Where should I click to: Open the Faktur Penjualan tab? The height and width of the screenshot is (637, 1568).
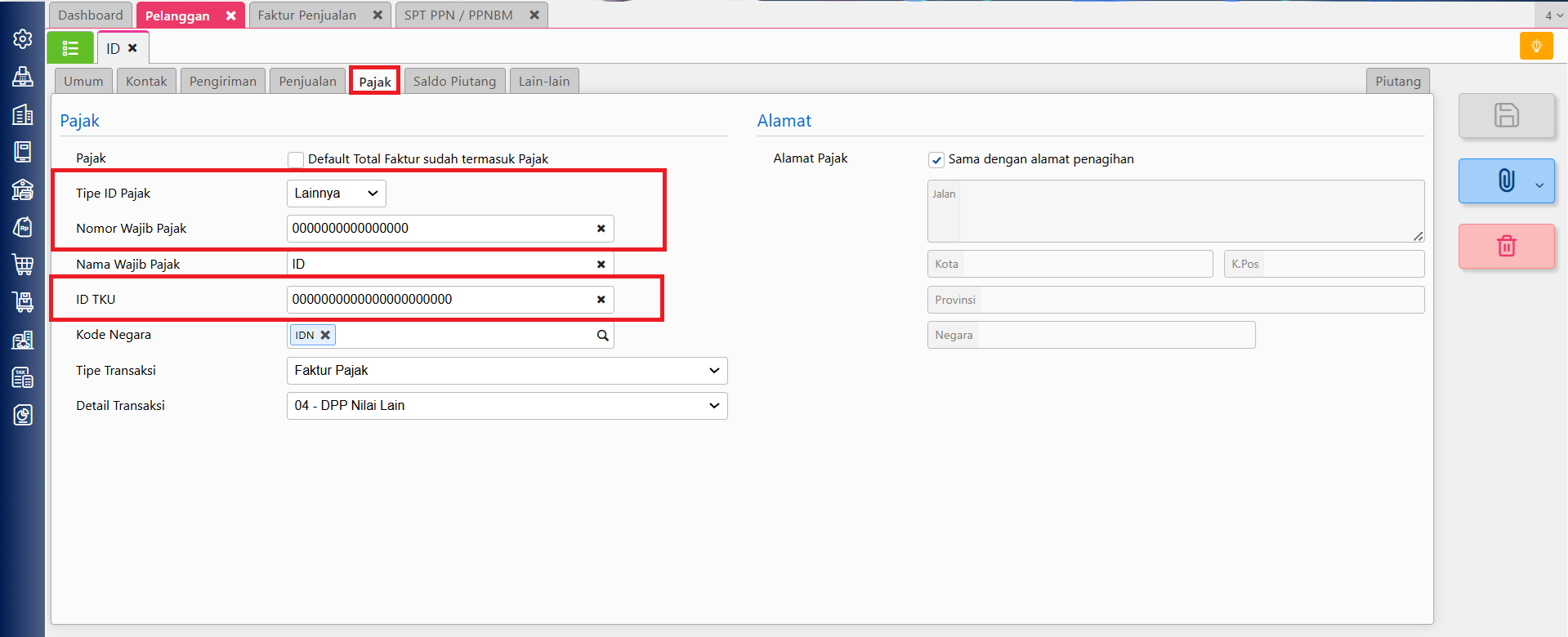point(307,16)
